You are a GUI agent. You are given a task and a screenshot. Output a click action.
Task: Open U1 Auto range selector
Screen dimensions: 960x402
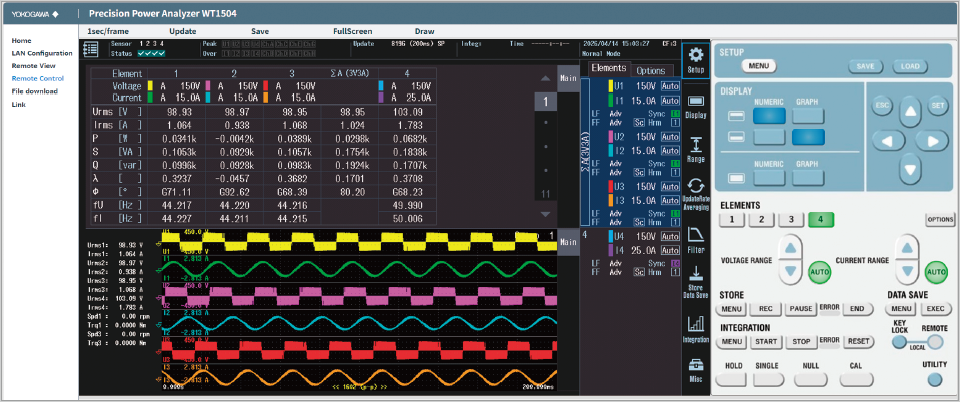tap(670, 86)
